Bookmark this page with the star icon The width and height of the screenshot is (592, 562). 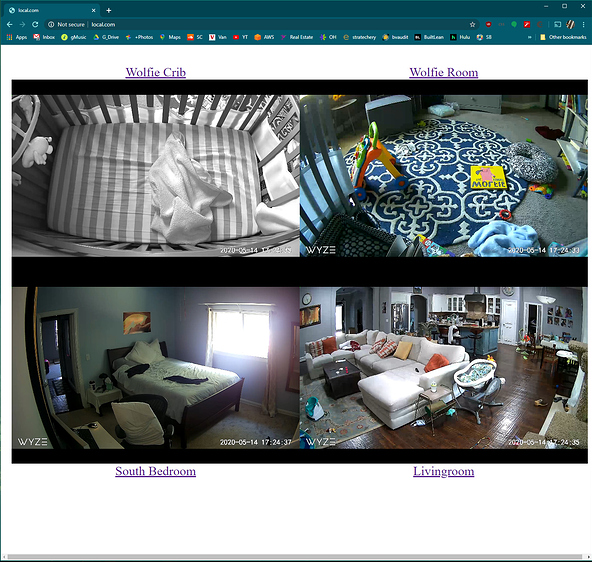pos(472,25)
